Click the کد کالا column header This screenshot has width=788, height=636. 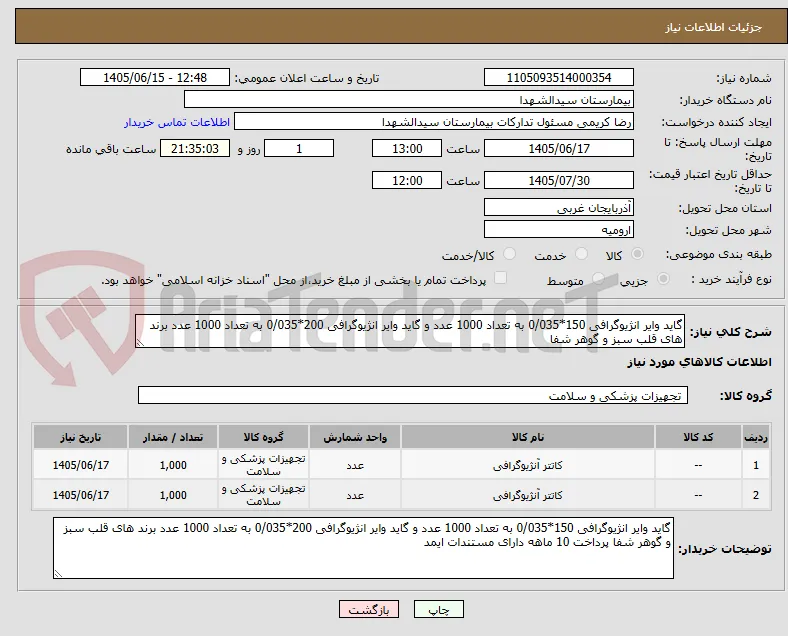tap(698, 437)
